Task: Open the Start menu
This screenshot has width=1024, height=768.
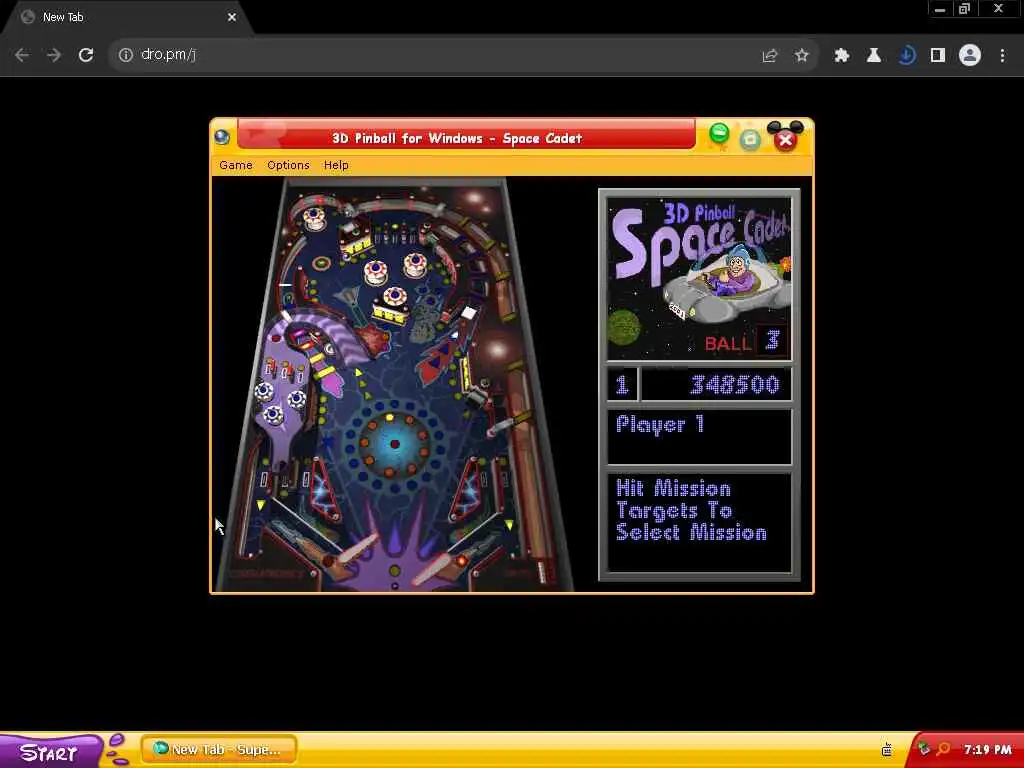Action: tap(50, 751)
